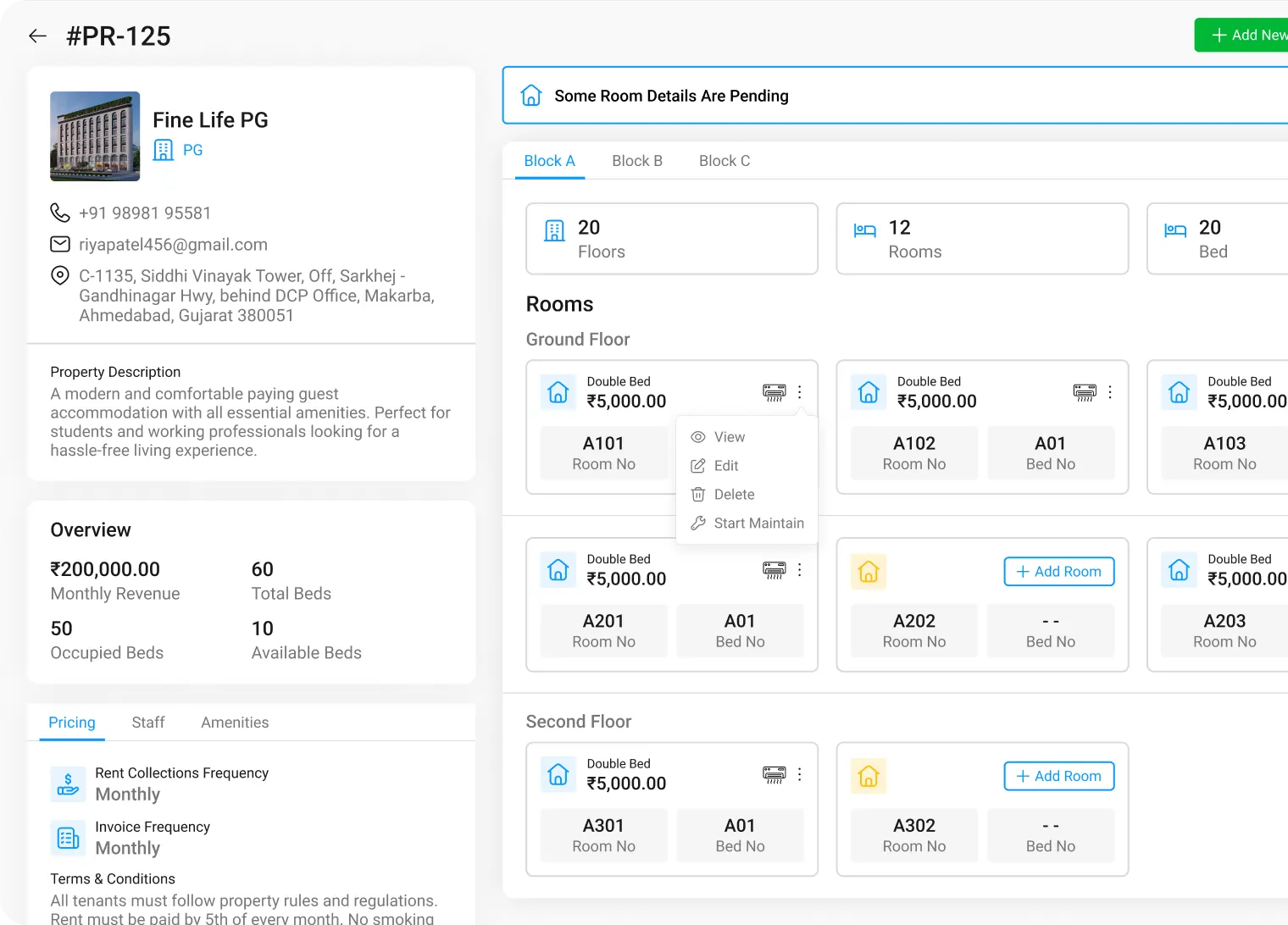Click the green Add New button
This screenshot has height=925, width=1288.
tap(1244, 35)
